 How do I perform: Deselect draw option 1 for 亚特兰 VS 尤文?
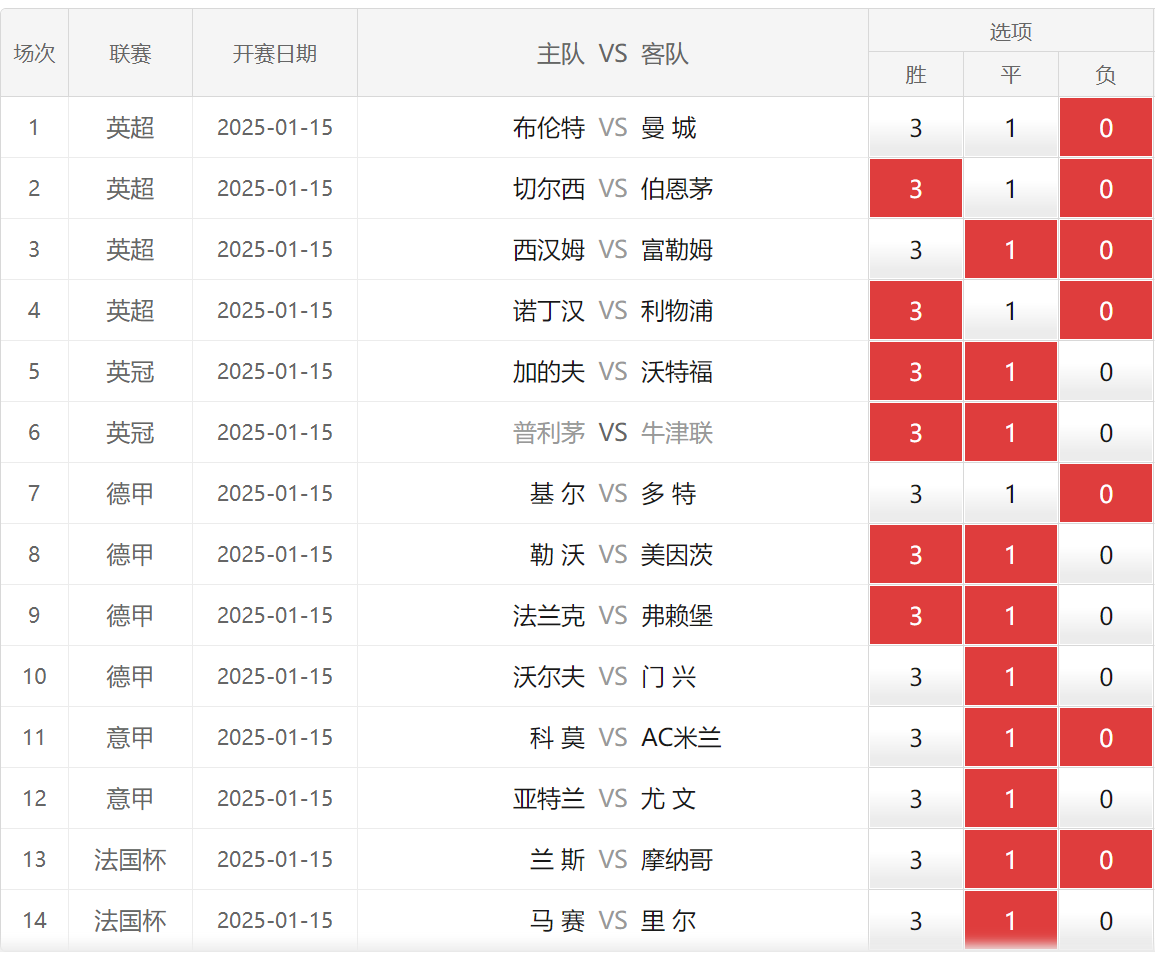1011,798
